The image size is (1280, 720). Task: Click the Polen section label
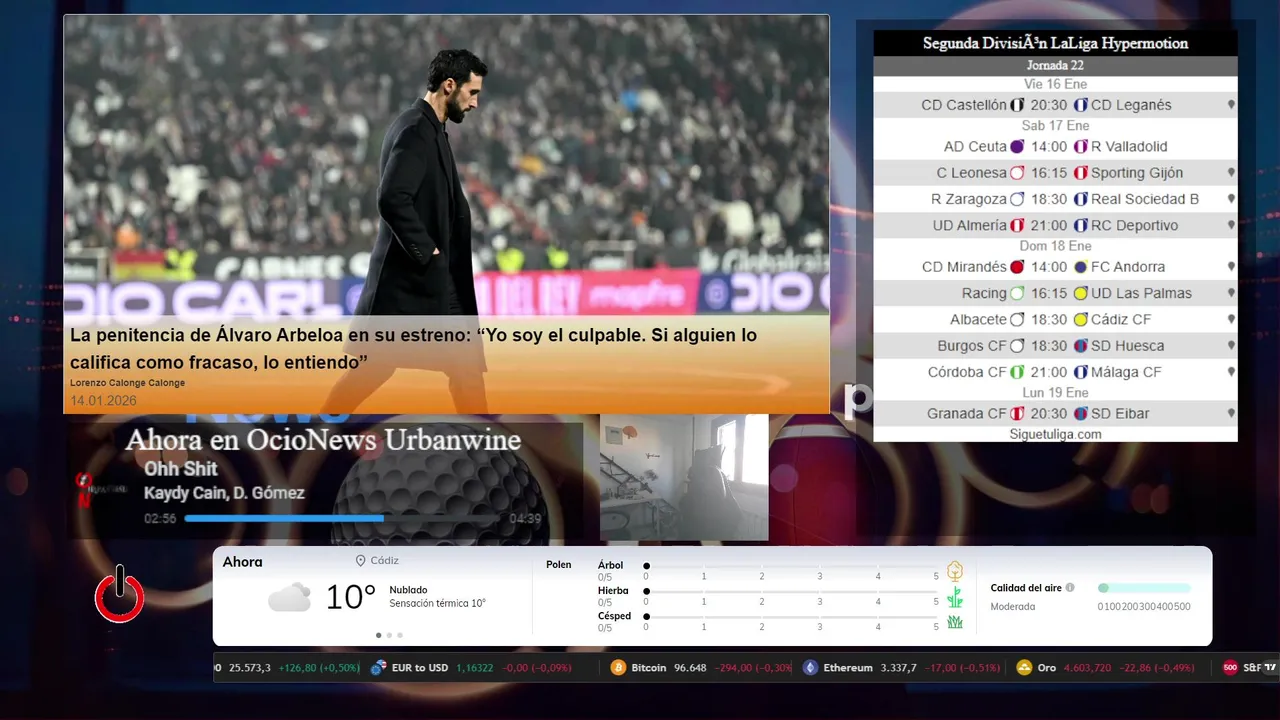pyautogui.click(x=559, y=565)
